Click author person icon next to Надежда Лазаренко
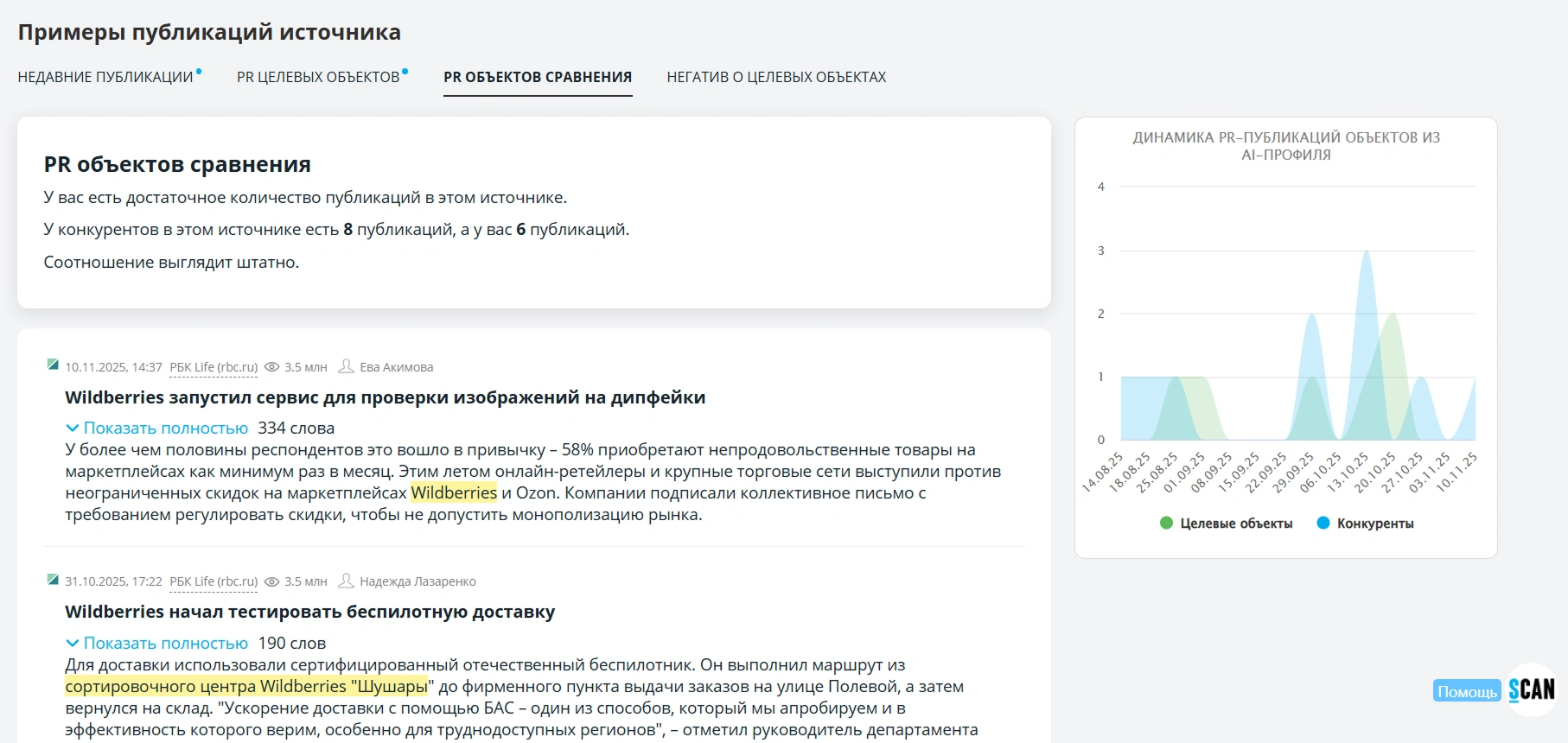 click(346, 581)
